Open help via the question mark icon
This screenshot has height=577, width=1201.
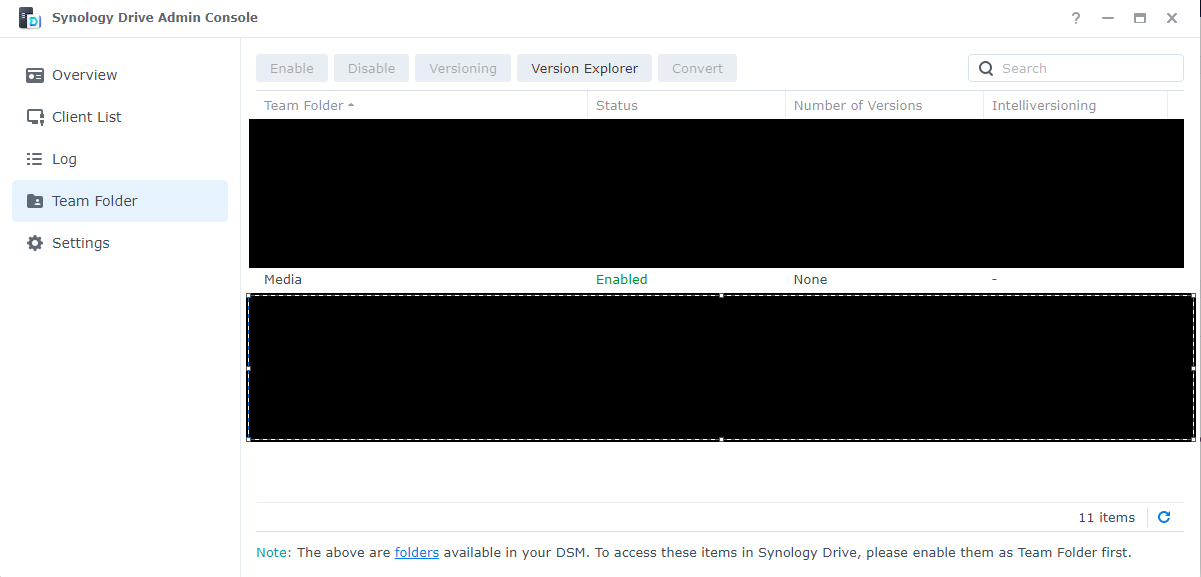(x=1075, y=18)
